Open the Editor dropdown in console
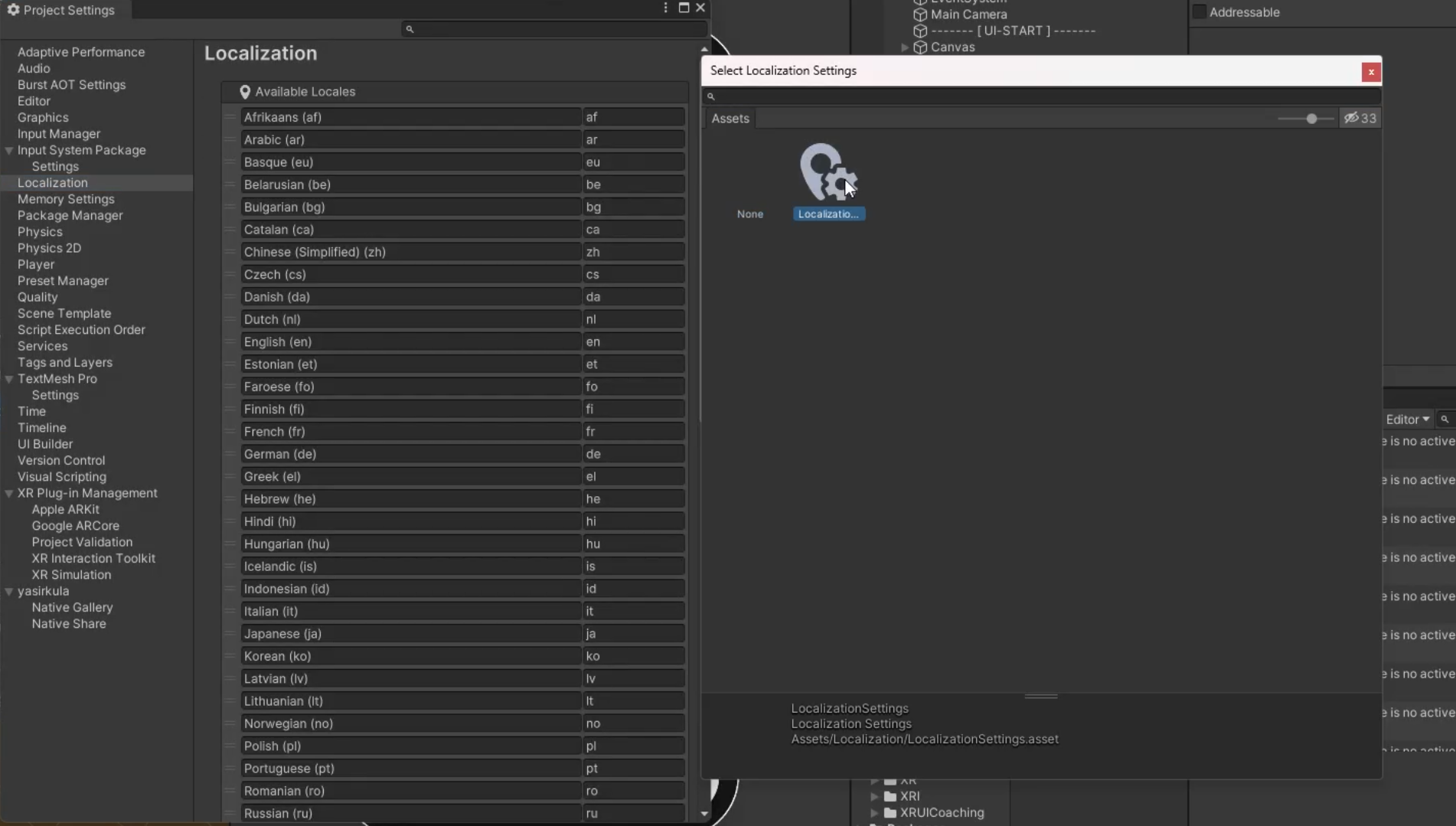 coord(1407,420)
